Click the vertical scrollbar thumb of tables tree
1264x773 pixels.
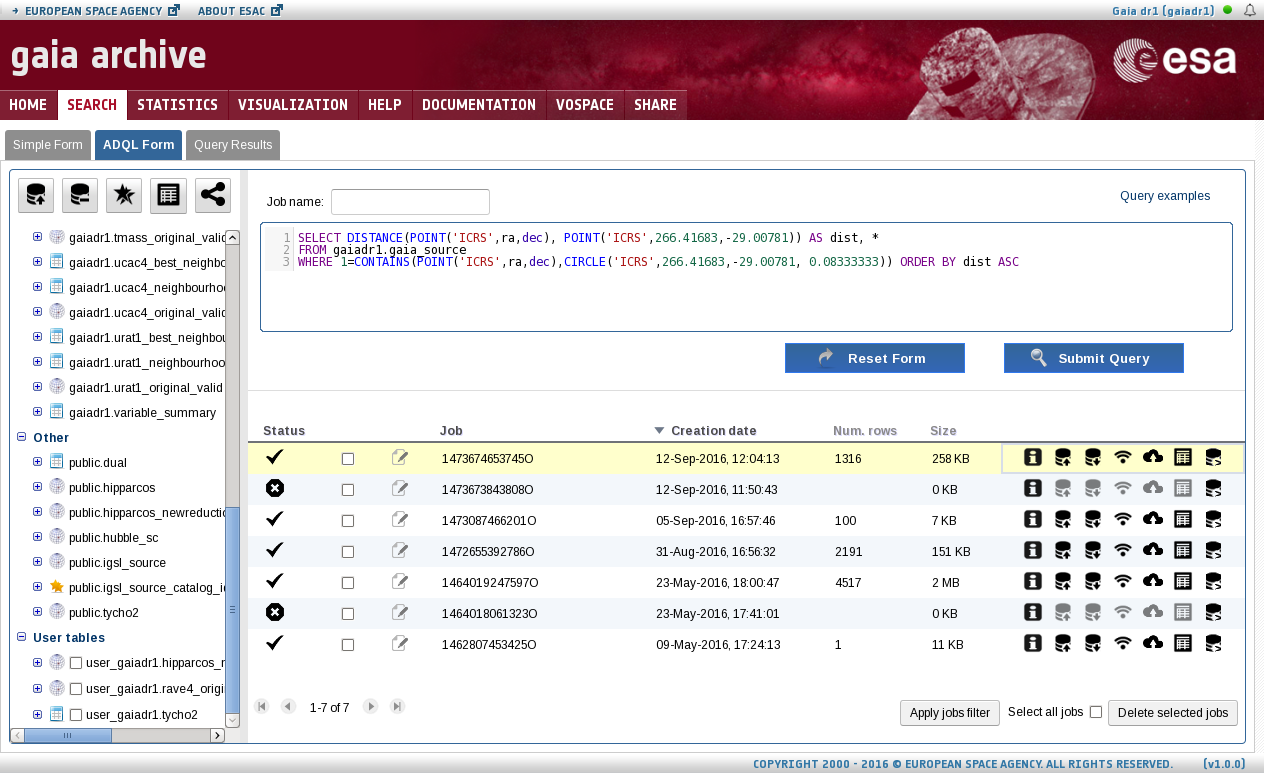pos(232,608)
